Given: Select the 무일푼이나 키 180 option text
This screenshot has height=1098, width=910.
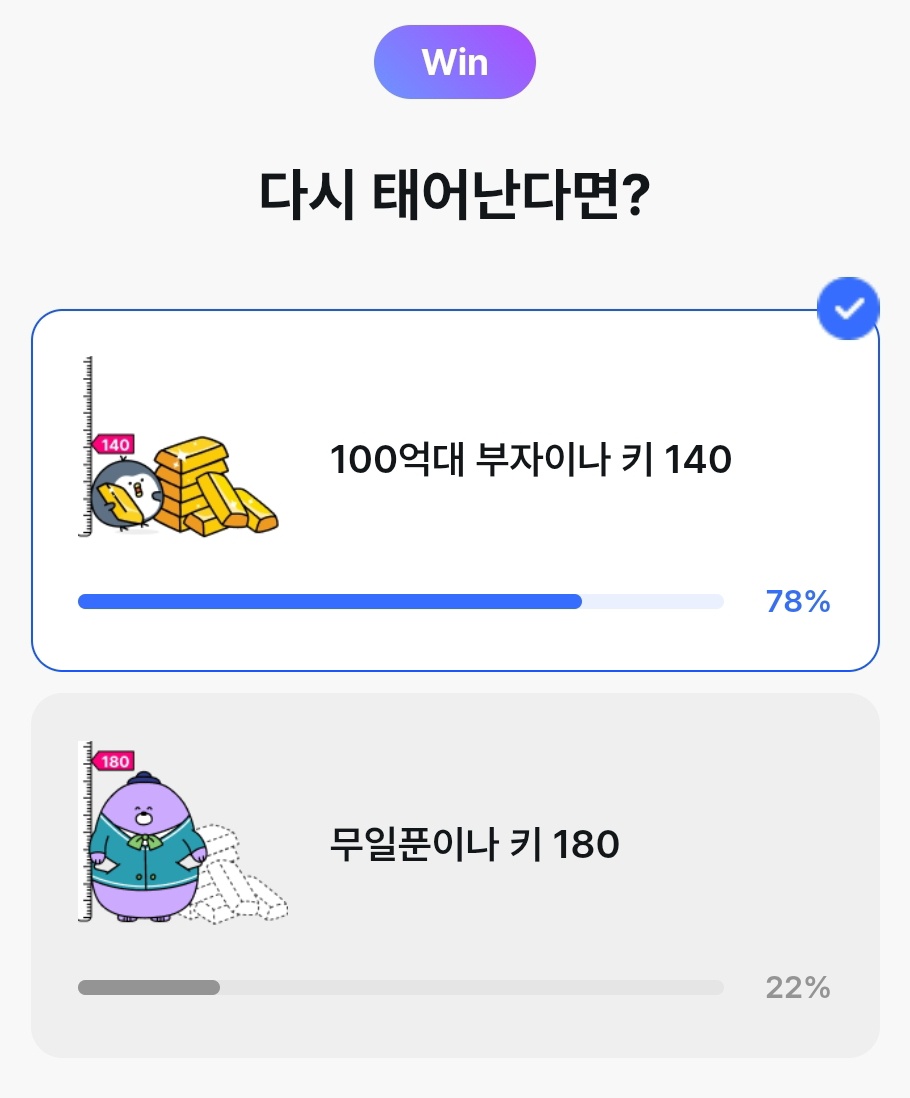Looking at the screenshot, I should click(x=475, y=844).
